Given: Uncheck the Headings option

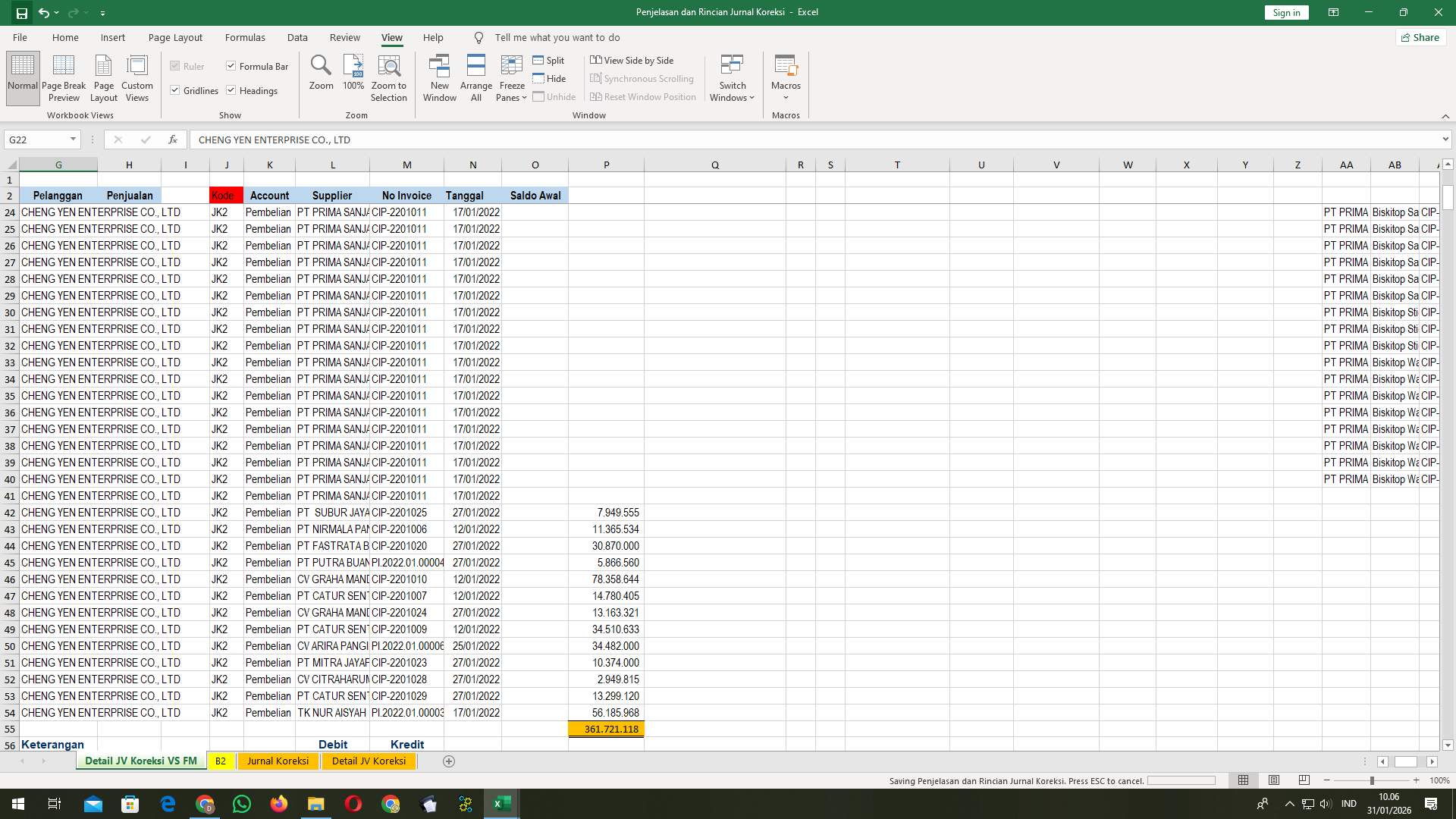Looking at the screenshot, I should point(231,90).
